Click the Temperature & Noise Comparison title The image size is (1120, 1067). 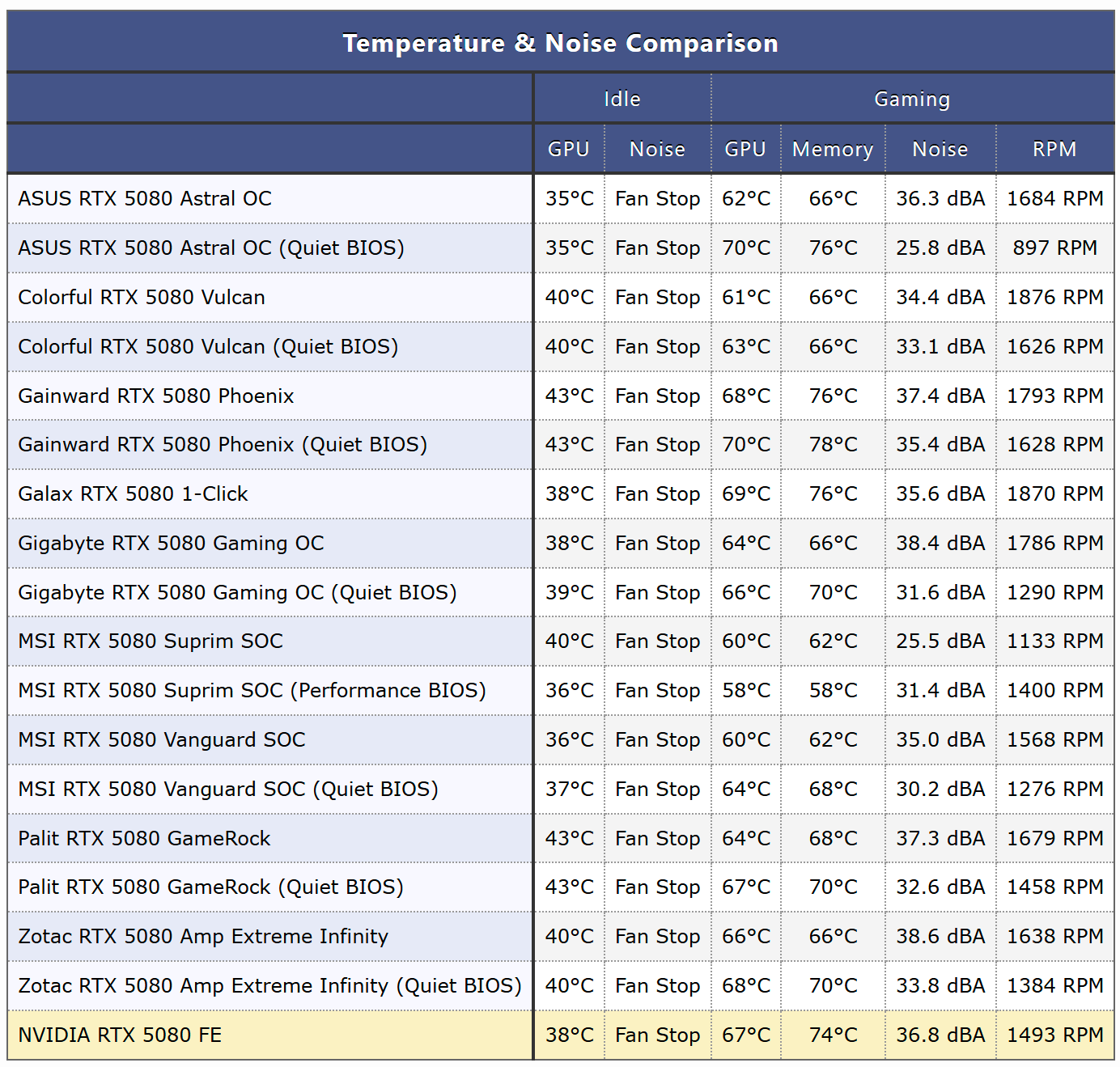coord(560,43)
